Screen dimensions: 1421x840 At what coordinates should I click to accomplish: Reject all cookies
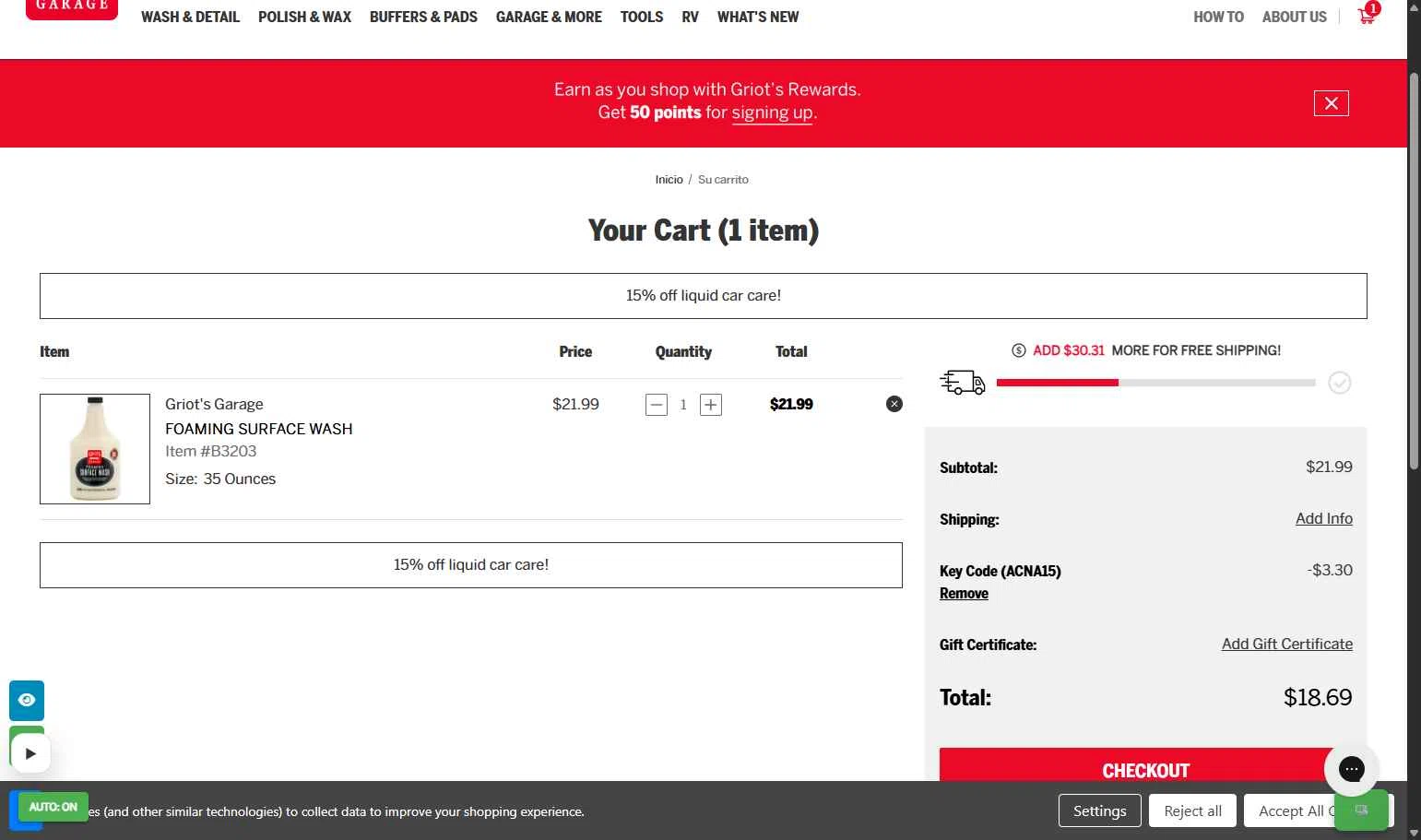tap(1192, 810)
